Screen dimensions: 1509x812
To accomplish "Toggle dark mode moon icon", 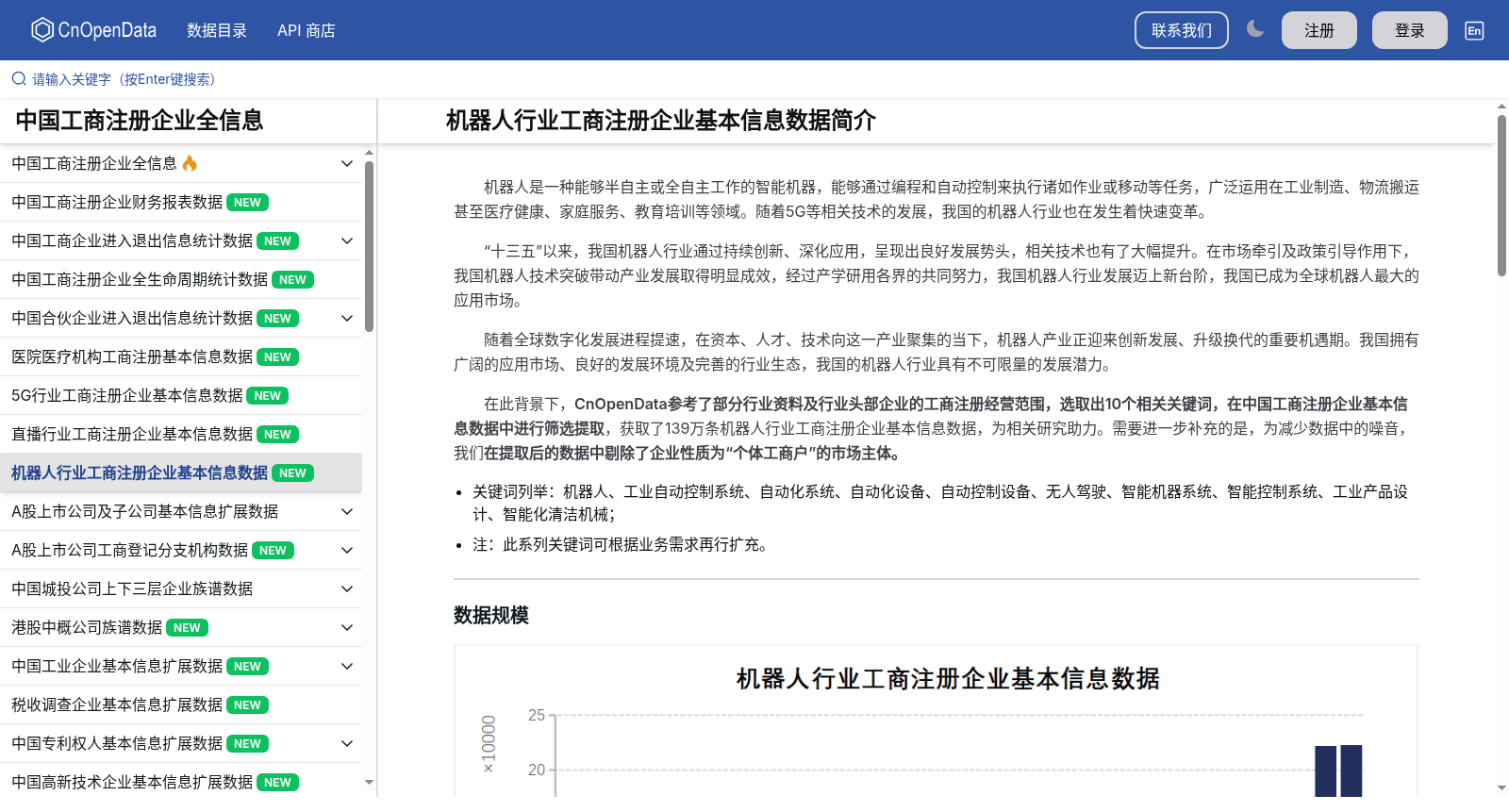I will [1254, 29].
